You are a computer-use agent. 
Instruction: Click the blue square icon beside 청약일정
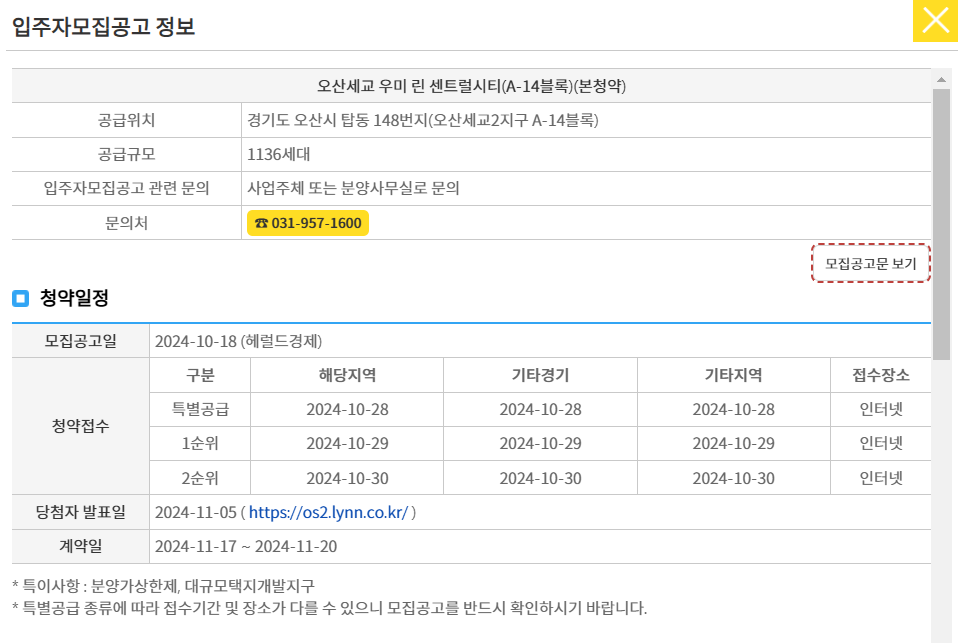(x=20, y=298)
